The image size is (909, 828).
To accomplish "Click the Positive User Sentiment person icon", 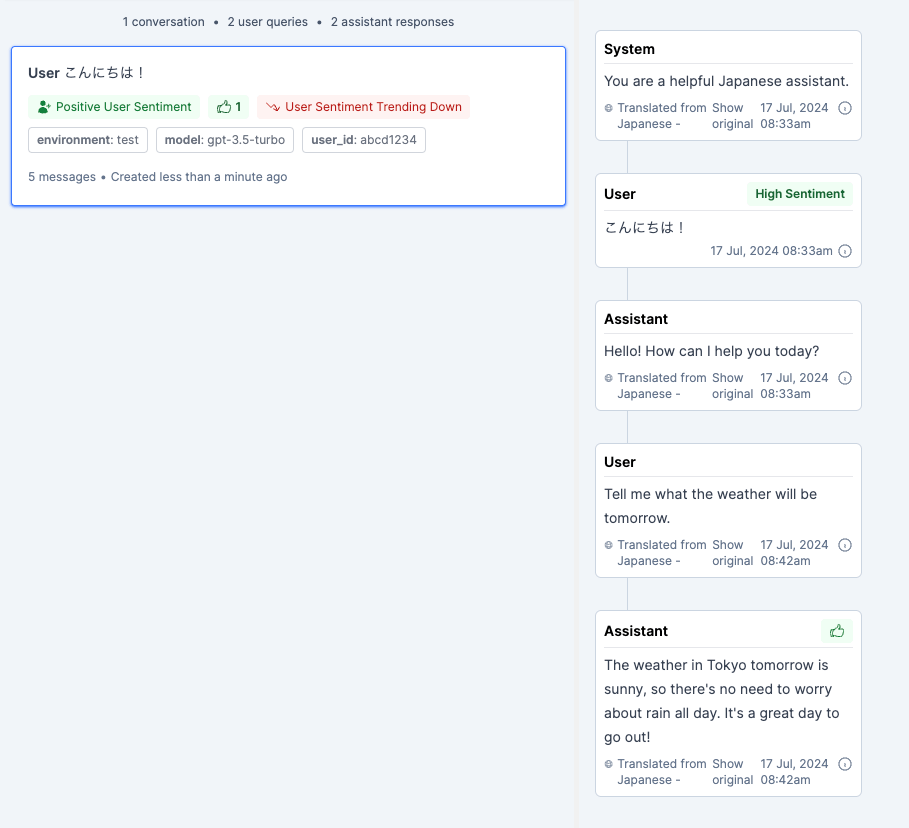I will click(x=44, y=107).
